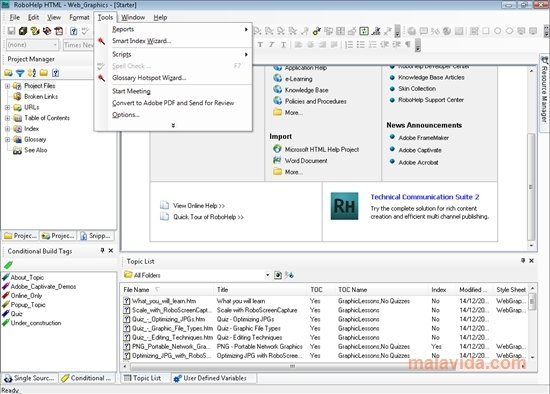Pin the Conditional Build Tags panel
The image size is (550, 394).
coord(102,250)
